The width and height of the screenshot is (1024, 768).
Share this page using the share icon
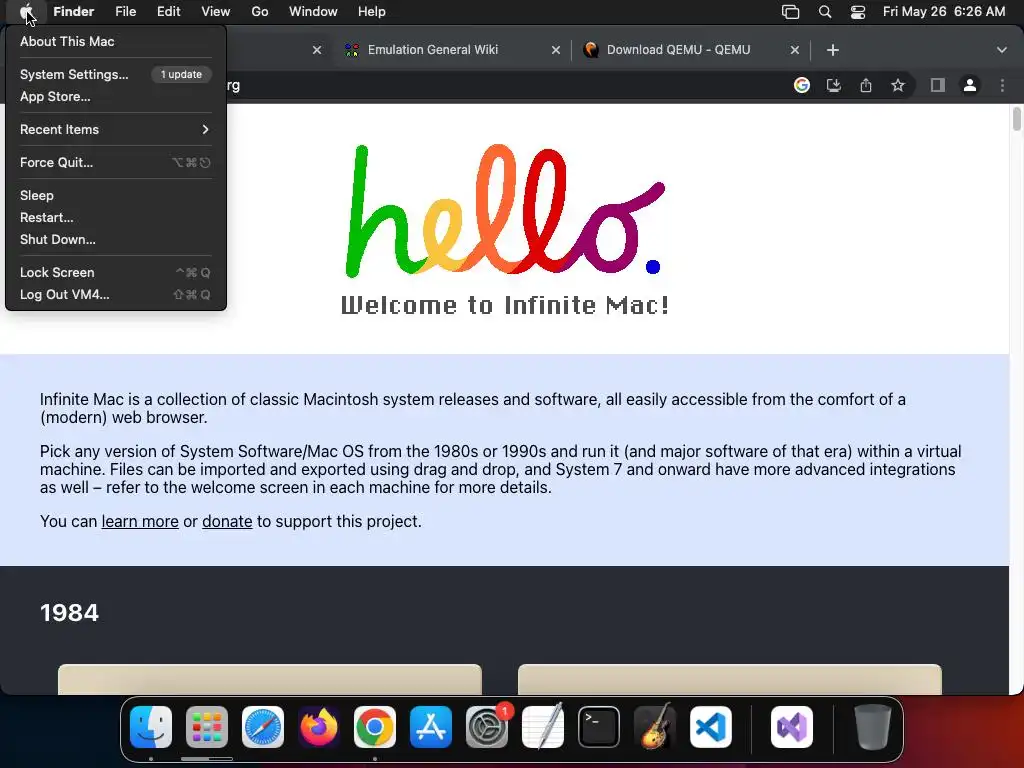pyautogui.click(x=866, y=85)
